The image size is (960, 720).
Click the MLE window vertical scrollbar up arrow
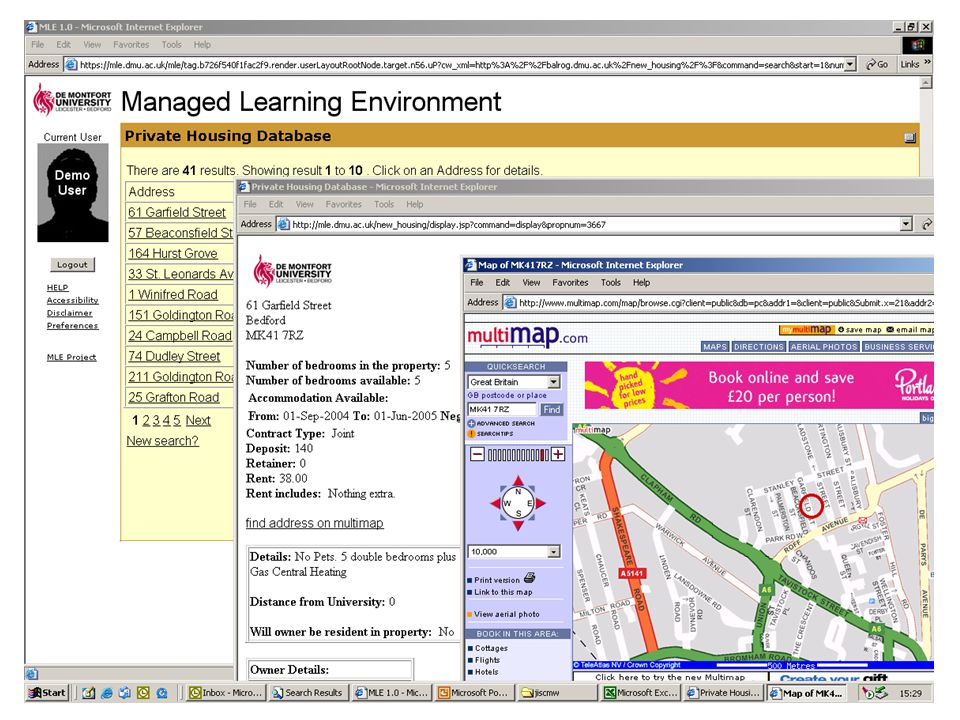(x=926, y=82)
